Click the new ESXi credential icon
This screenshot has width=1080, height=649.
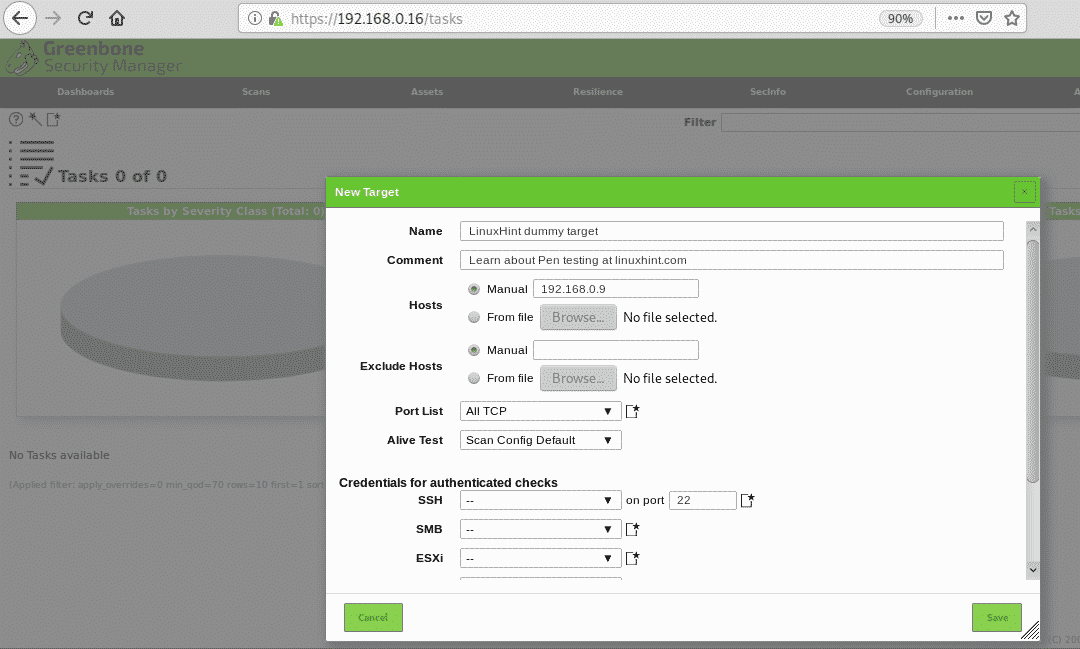(x=632, y=558)
